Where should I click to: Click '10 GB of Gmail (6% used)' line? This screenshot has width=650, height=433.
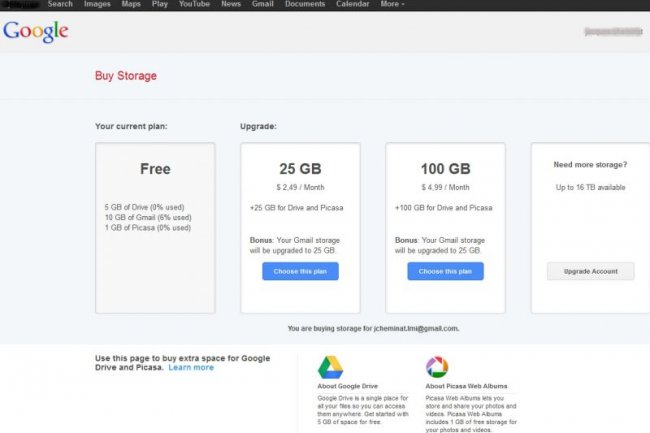click(x=148, y=218)
